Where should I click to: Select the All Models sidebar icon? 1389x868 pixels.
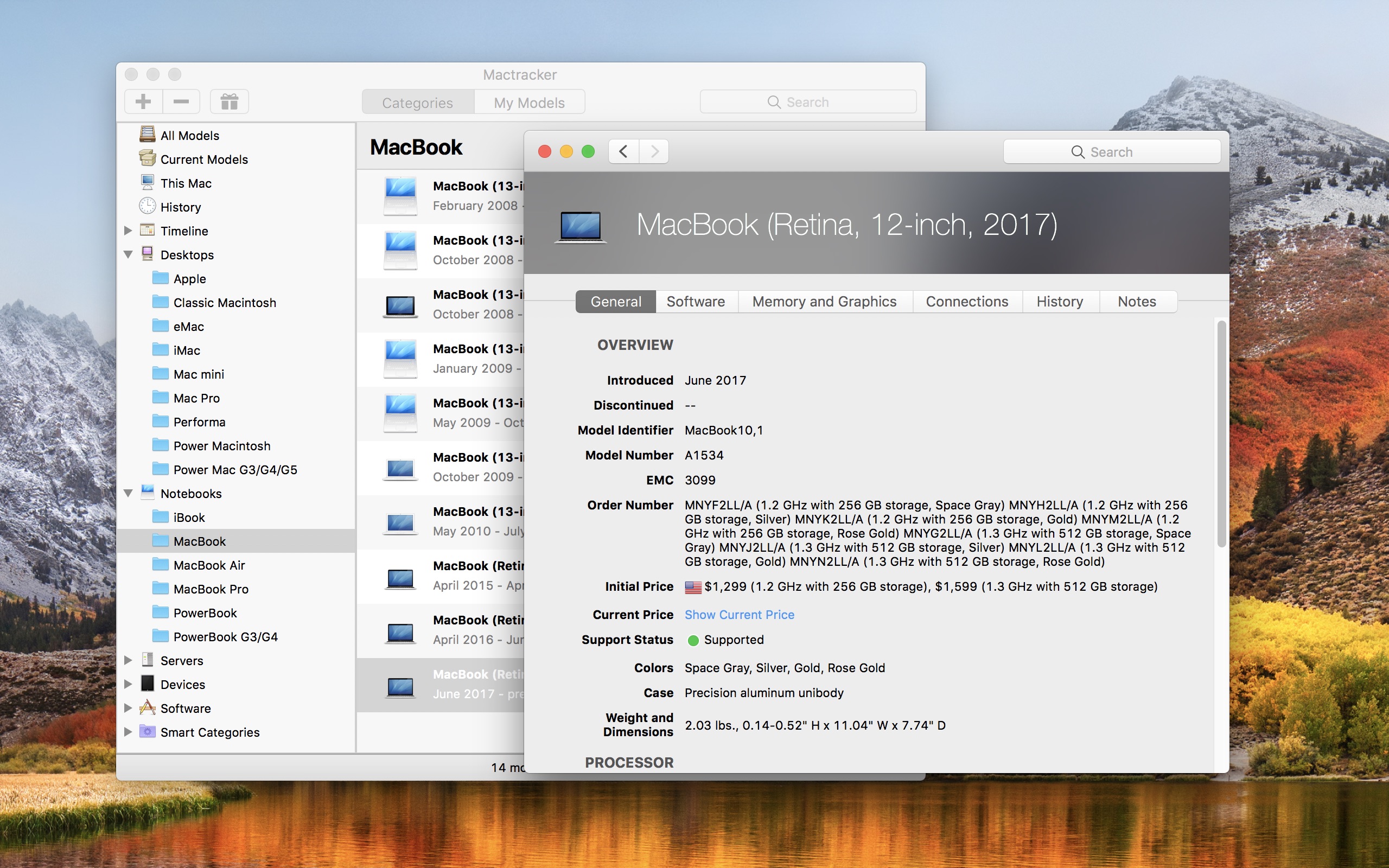148,135
